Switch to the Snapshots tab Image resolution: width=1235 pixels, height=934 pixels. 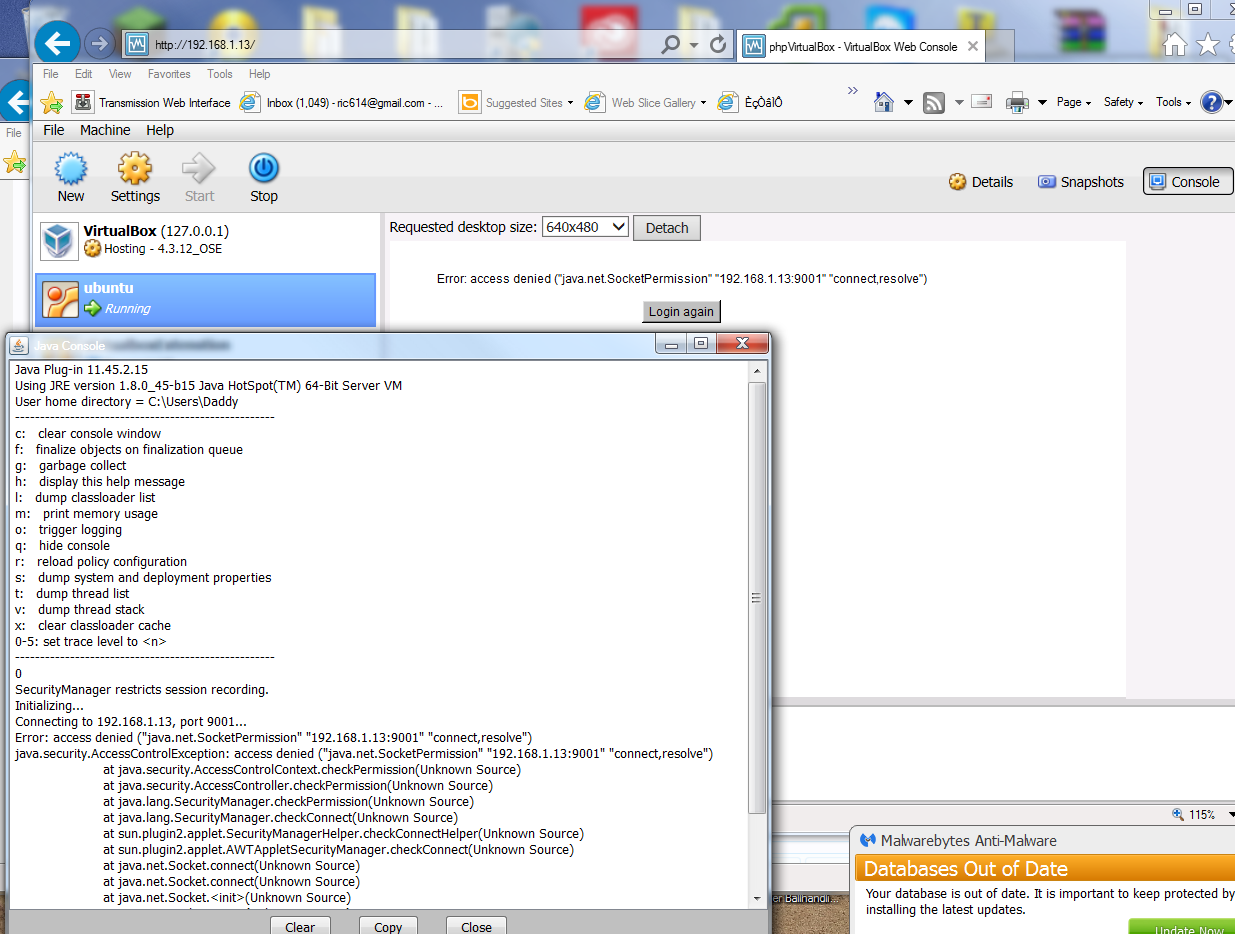click(x=1081, y=182)
